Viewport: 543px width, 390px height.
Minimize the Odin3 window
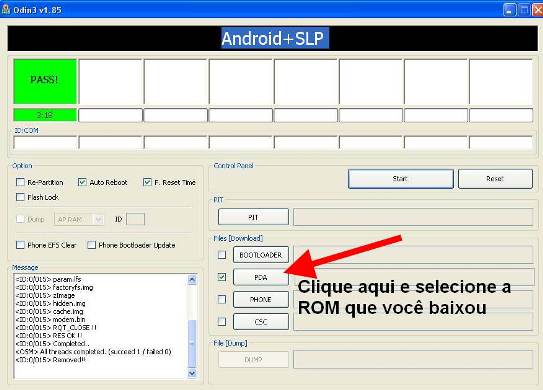coord(509,10)
